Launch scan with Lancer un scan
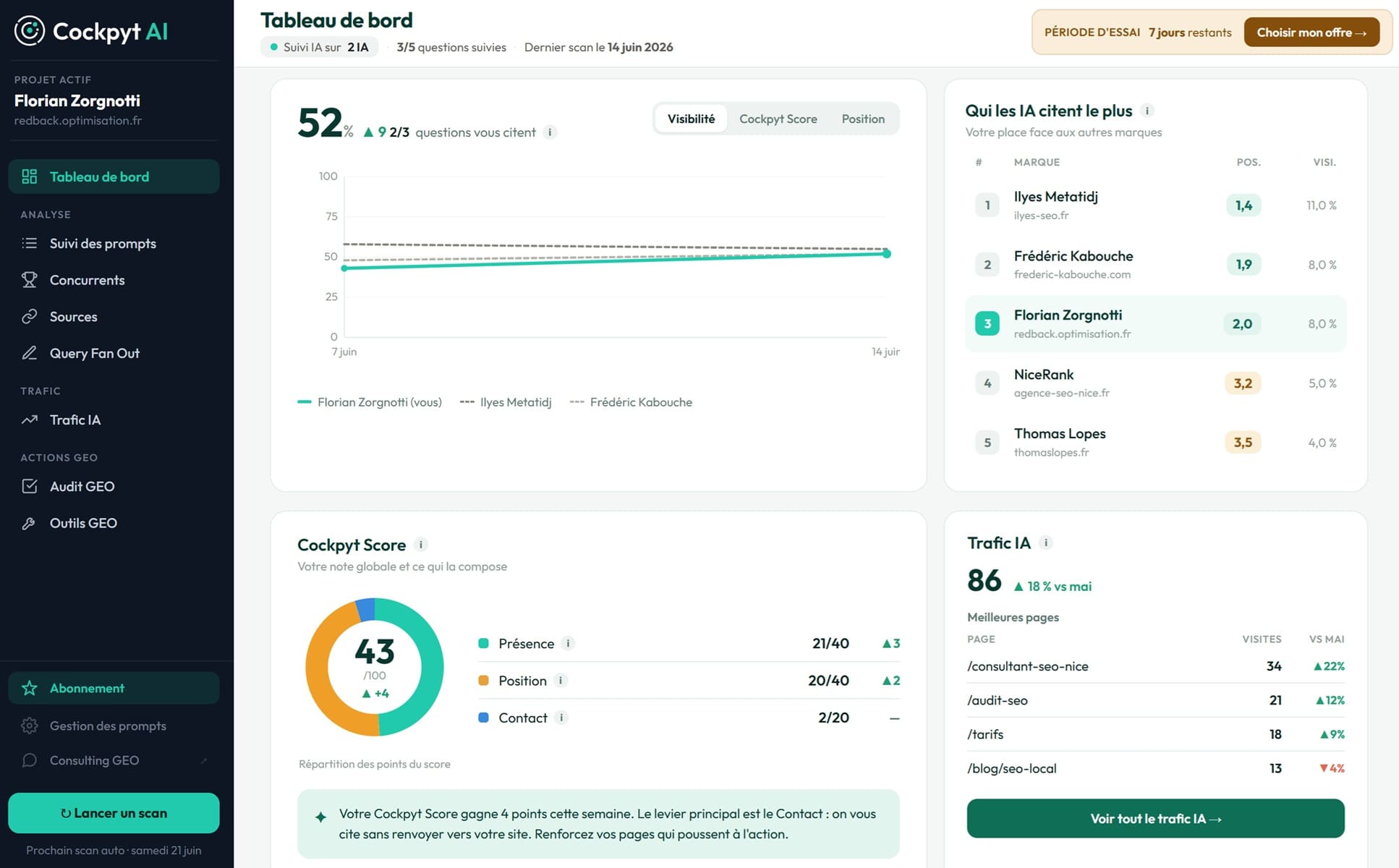The width and height of the screenshot is (1399, 868). pyautogui.click(x=114, y=813)
